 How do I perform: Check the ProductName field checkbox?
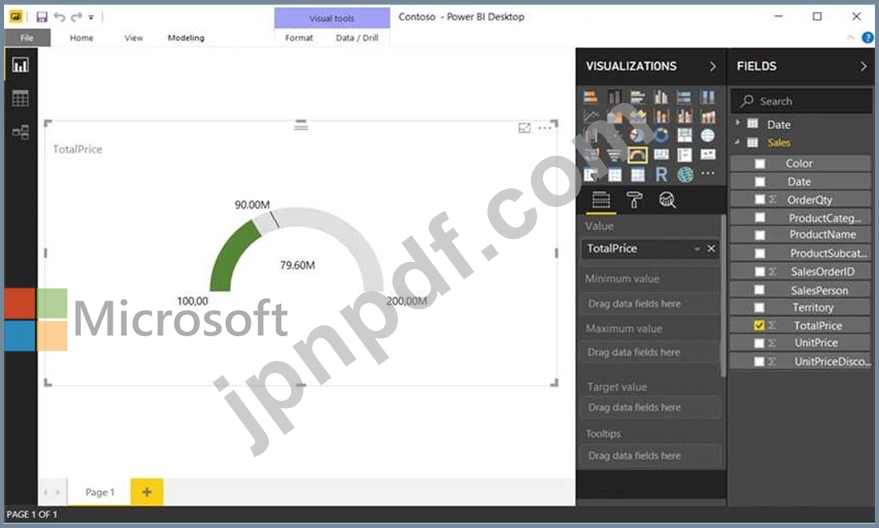(760, 235)
